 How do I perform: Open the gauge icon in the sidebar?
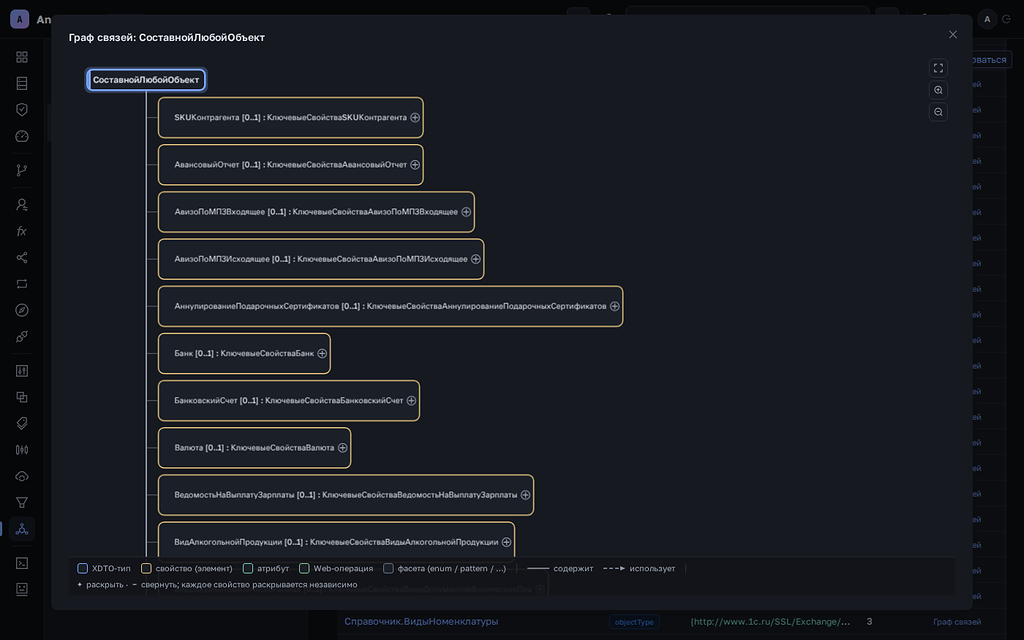tap(22, 136)
